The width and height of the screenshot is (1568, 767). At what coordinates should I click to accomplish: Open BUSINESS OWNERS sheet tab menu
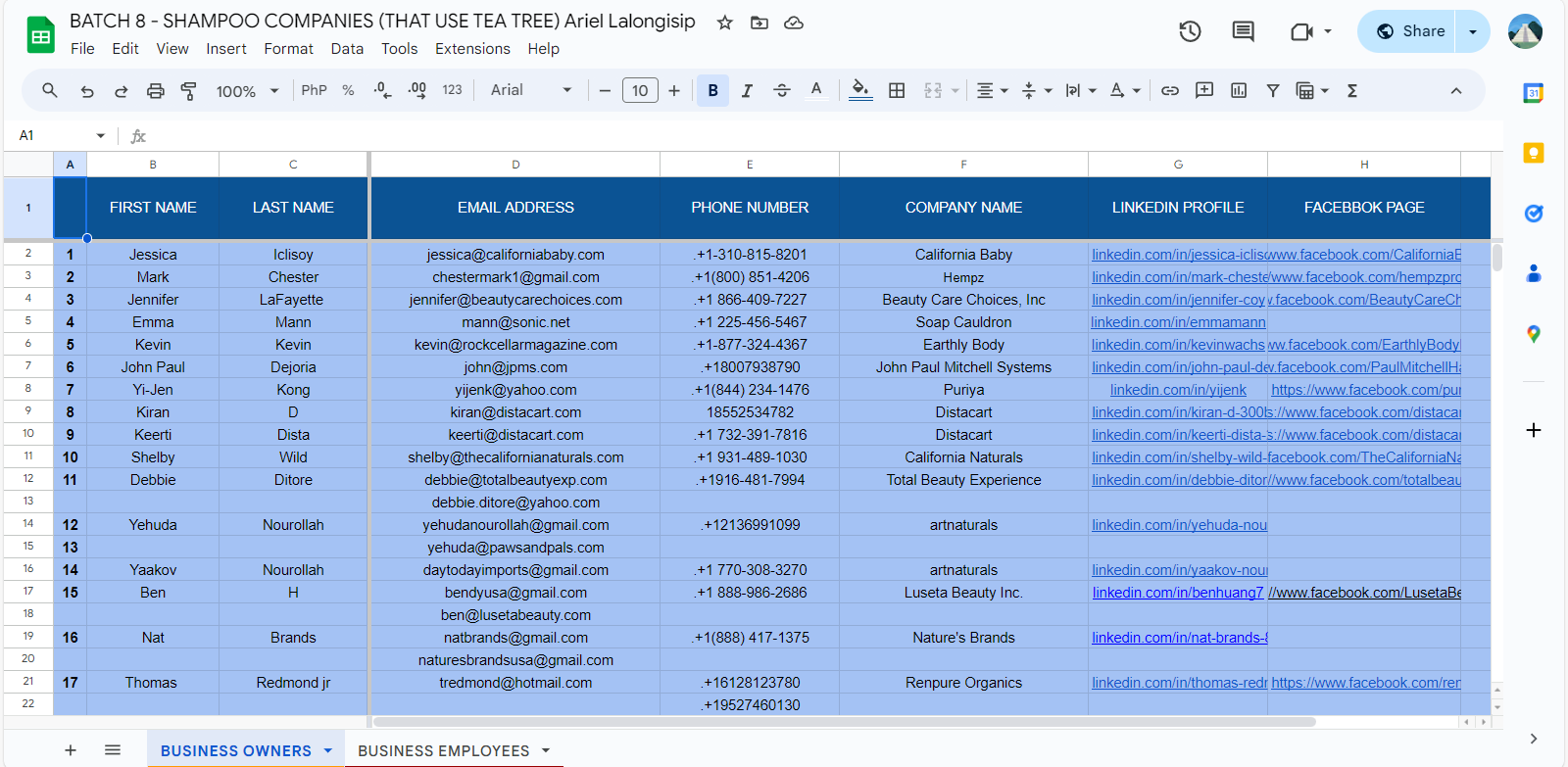(328, 750)
